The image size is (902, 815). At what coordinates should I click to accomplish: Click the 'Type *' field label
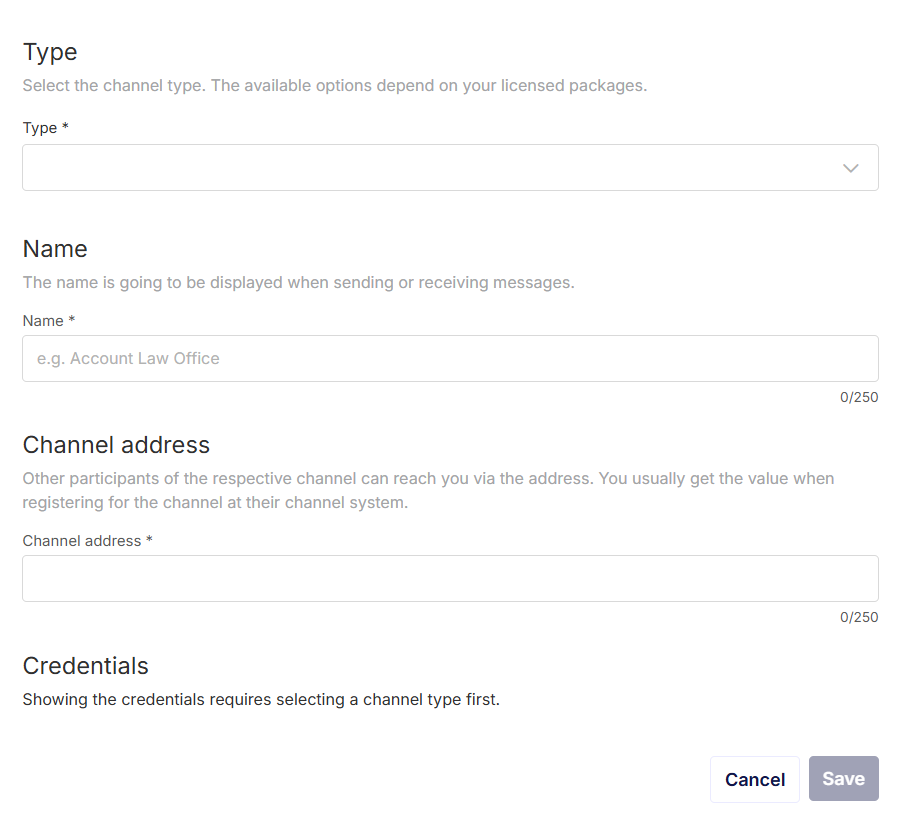click(45, 128)
